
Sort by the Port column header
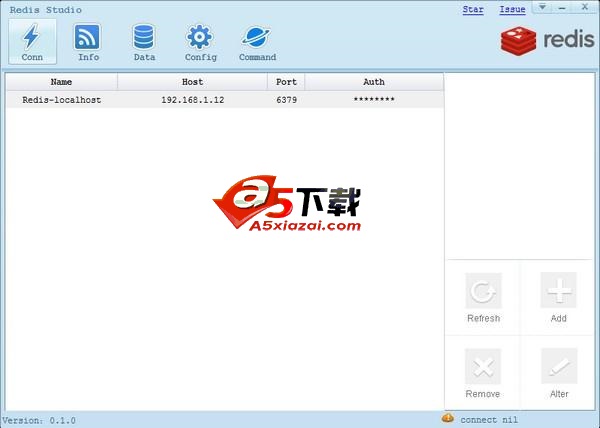(286, 82)
